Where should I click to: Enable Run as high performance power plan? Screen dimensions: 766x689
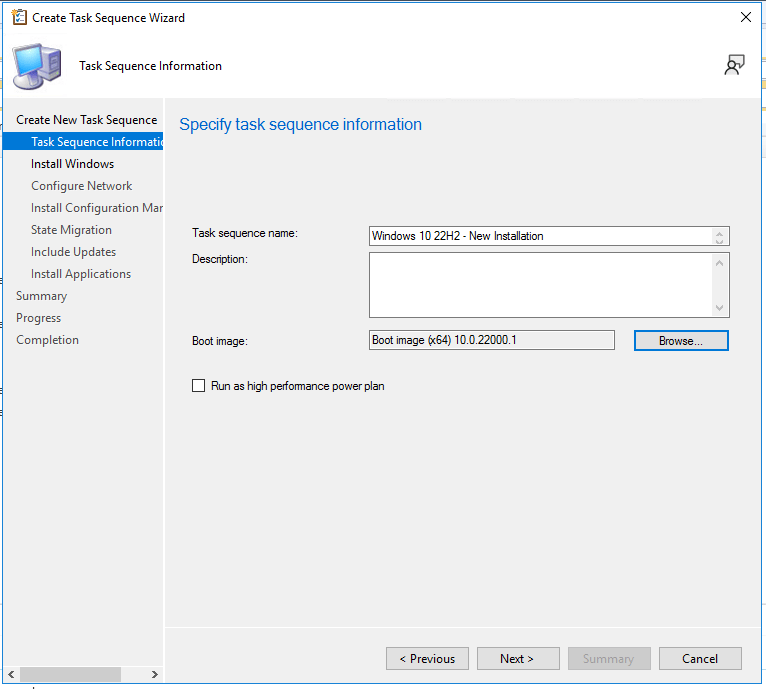(x=198, y=386)
